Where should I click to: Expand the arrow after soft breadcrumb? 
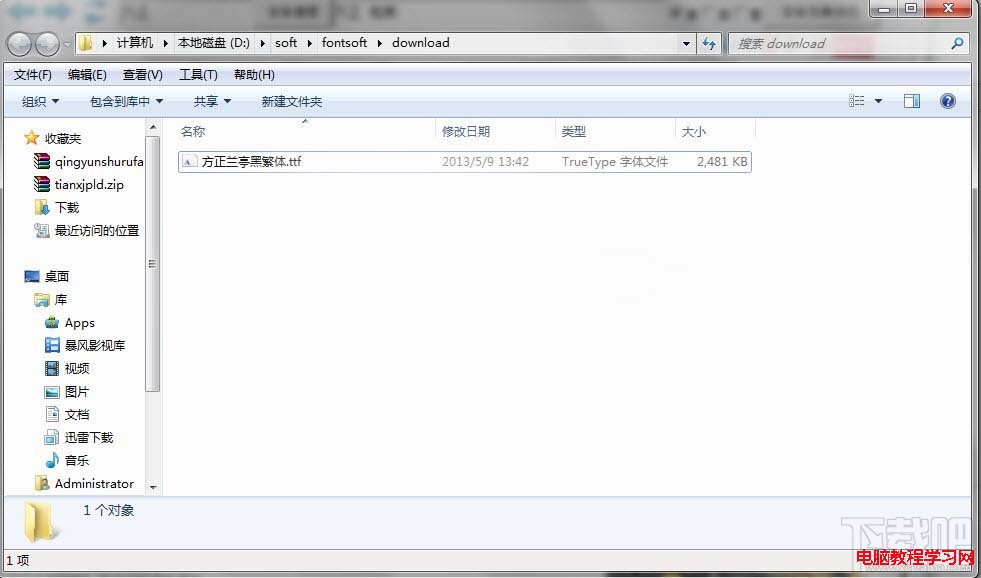[309, 43]
